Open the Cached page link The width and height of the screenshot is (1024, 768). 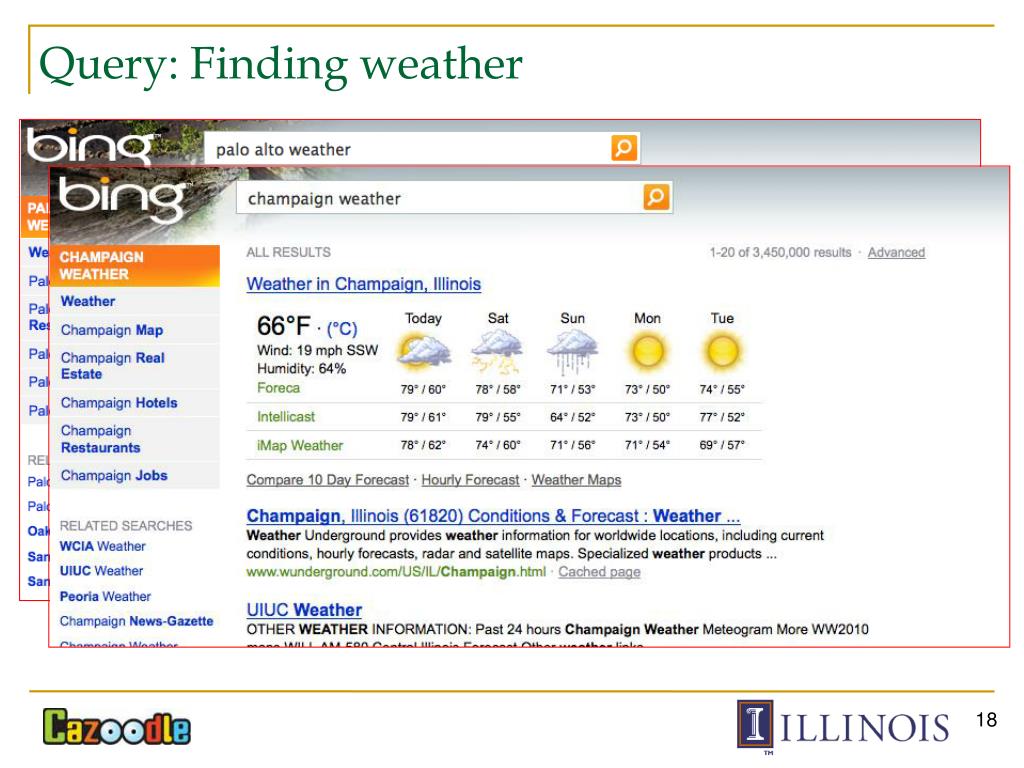(599, 572)
